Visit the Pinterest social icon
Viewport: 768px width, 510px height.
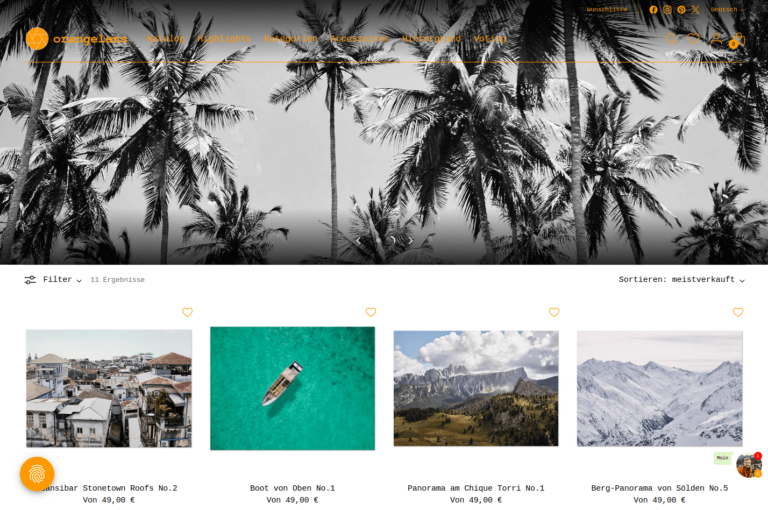pyautogui.click(x=681, y=10)
